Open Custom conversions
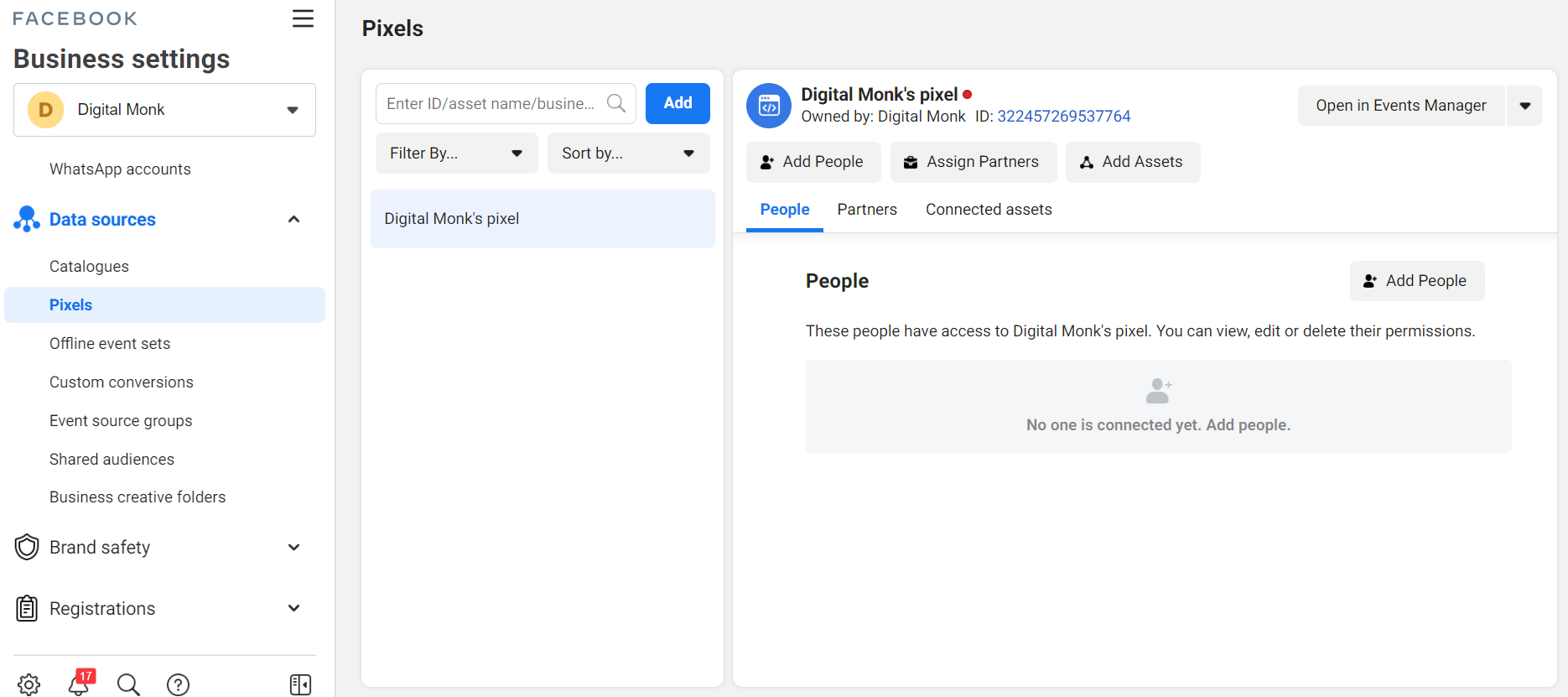Viewport: 1568px width, 697px height. pos(122,382)
